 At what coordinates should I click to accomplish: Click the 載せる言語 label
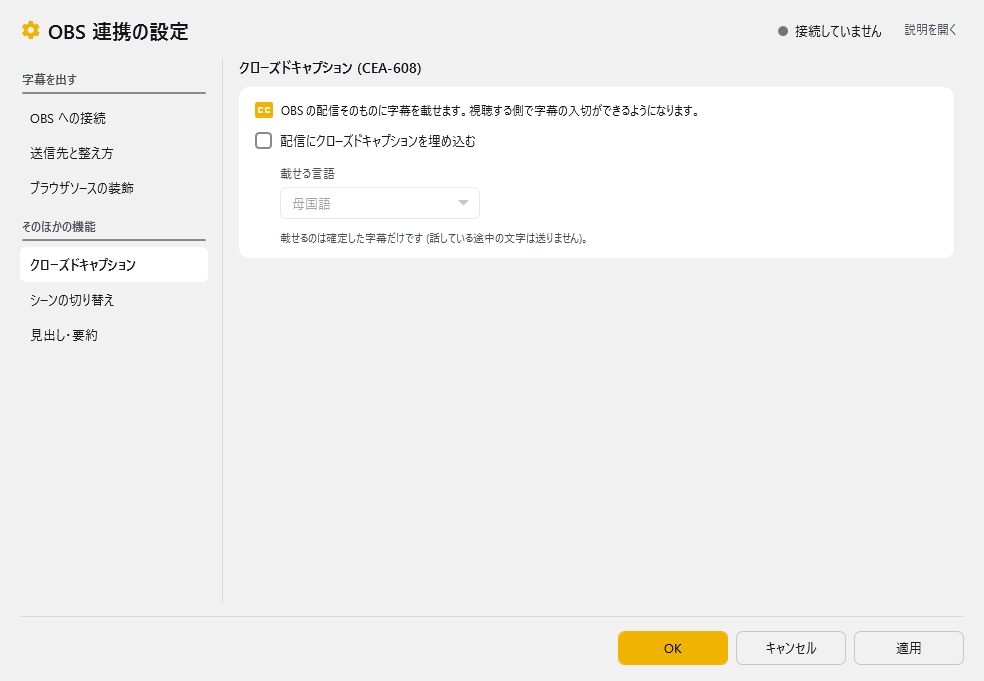tap(308, 174)
